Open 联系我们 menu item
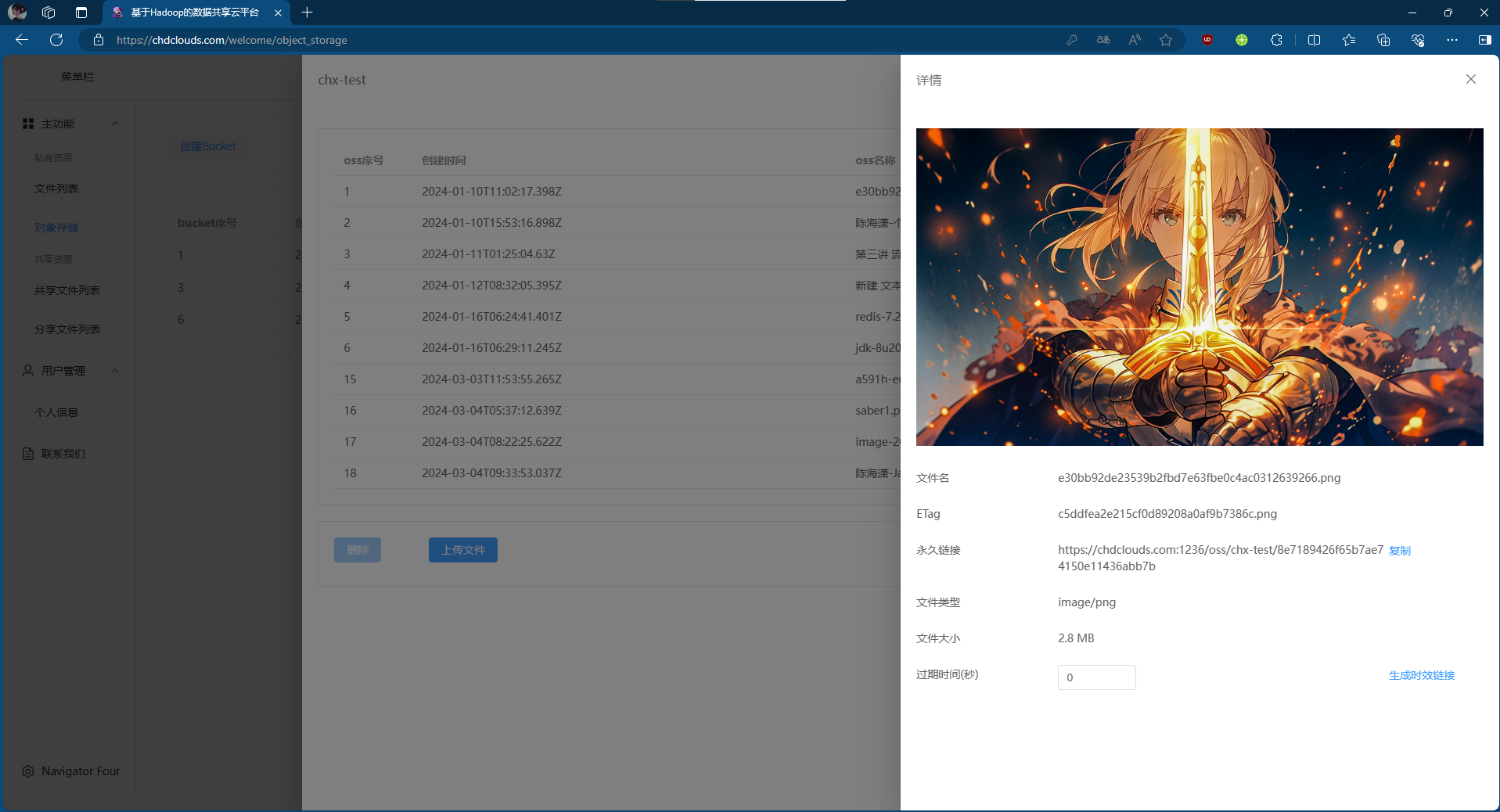1500x812 pixels. pos(63,454)
